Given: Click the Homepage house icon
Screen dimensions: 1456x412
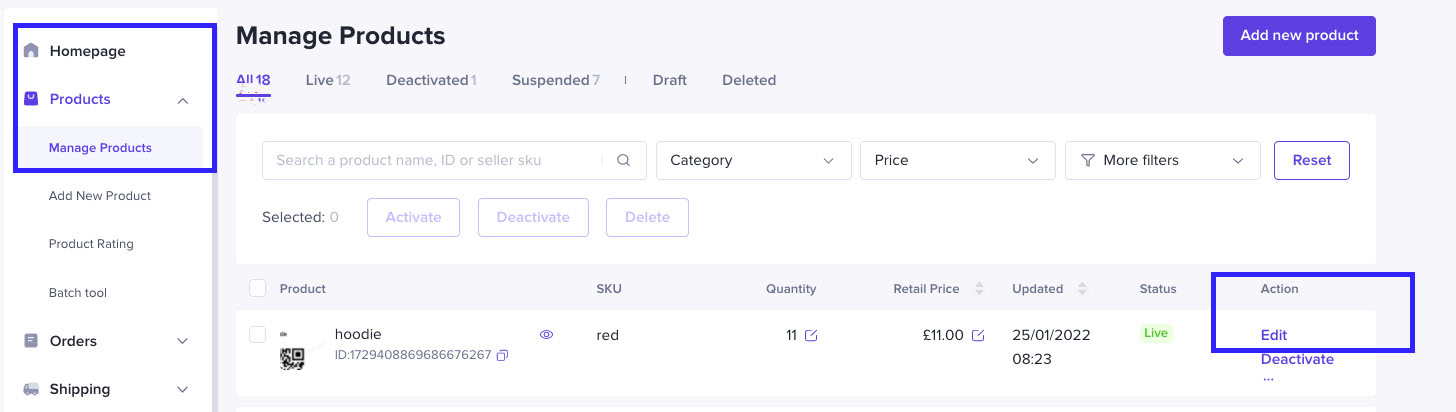Looking at the screenshot, I should [31, 50].
